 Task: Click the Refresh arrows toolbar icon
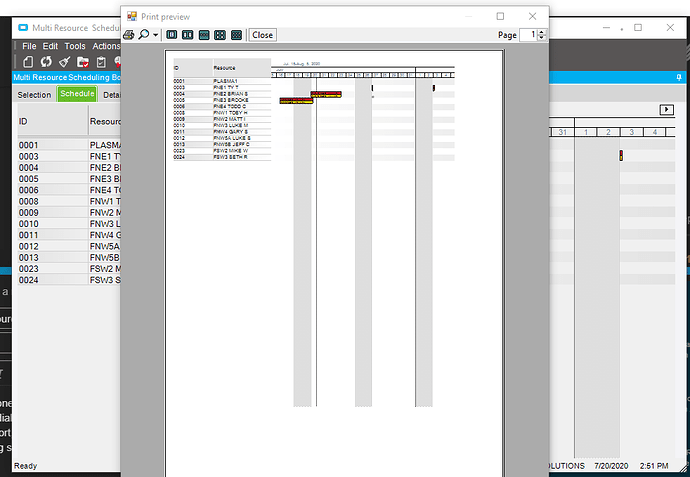pyautogui.click(x=46, y=62)
